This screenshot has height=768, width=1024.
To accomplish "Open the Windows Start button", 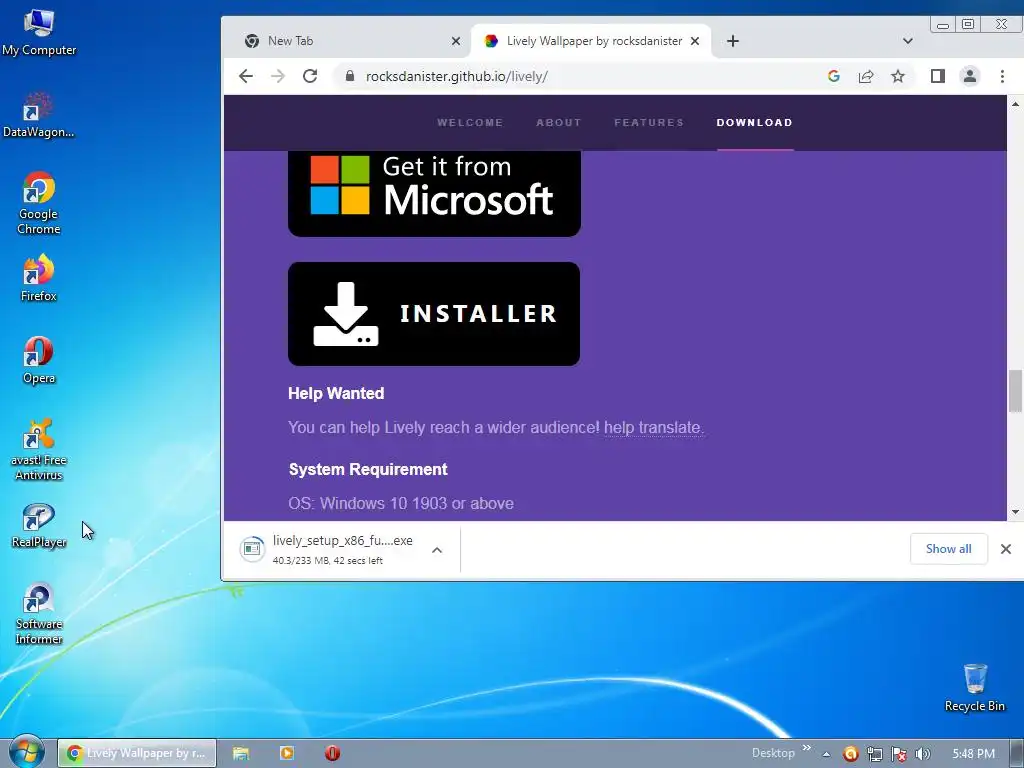I will pyautogui.click(x=26, y=752).
